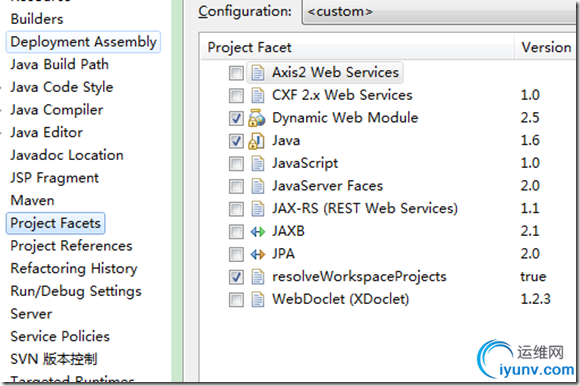Open Javadoc Location page
The width and height of the screenshot is (580, 386).
pos(67,155)
